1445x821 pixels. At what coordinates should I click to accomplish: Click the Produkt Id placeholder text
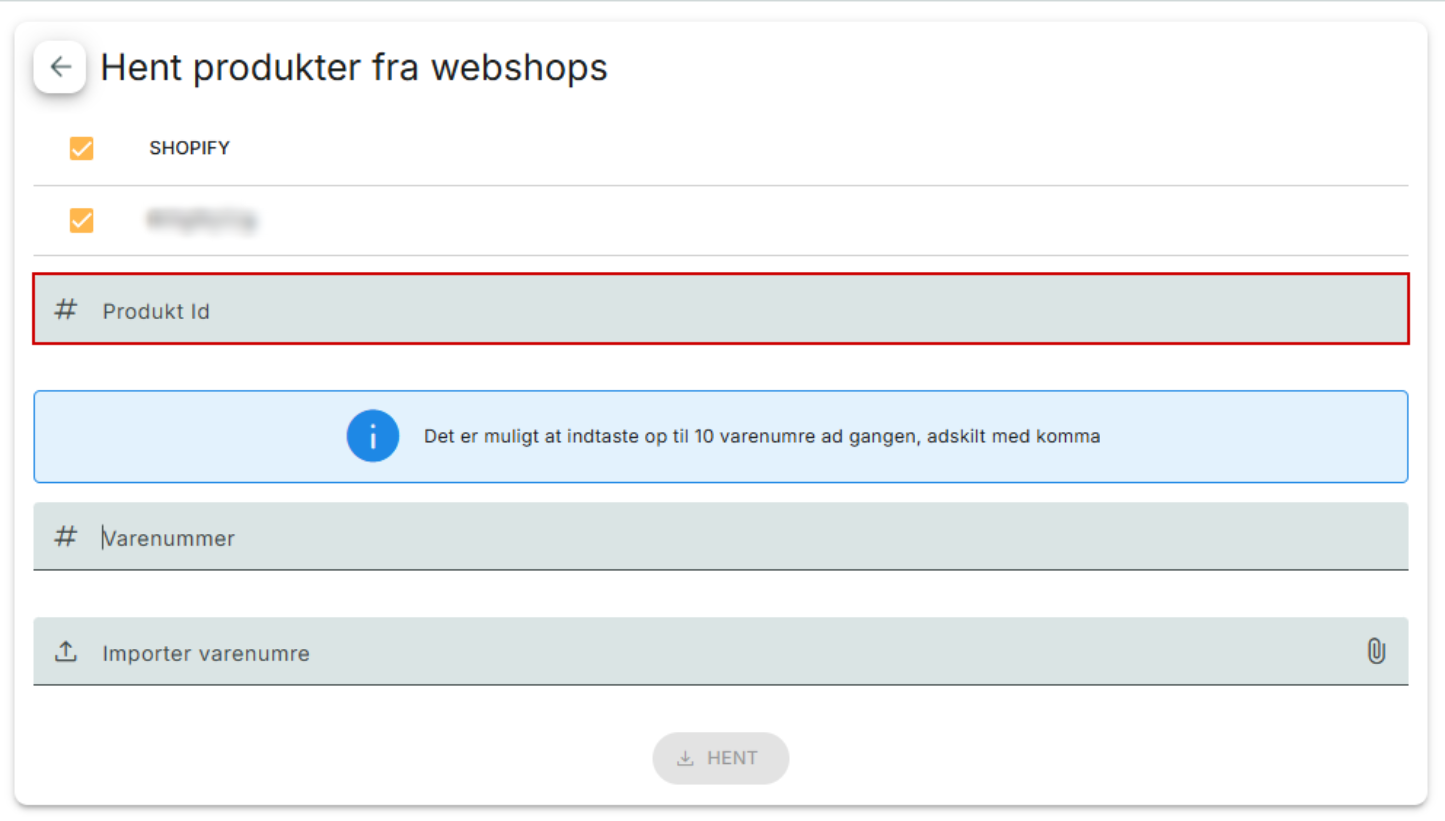coord(156,311)
